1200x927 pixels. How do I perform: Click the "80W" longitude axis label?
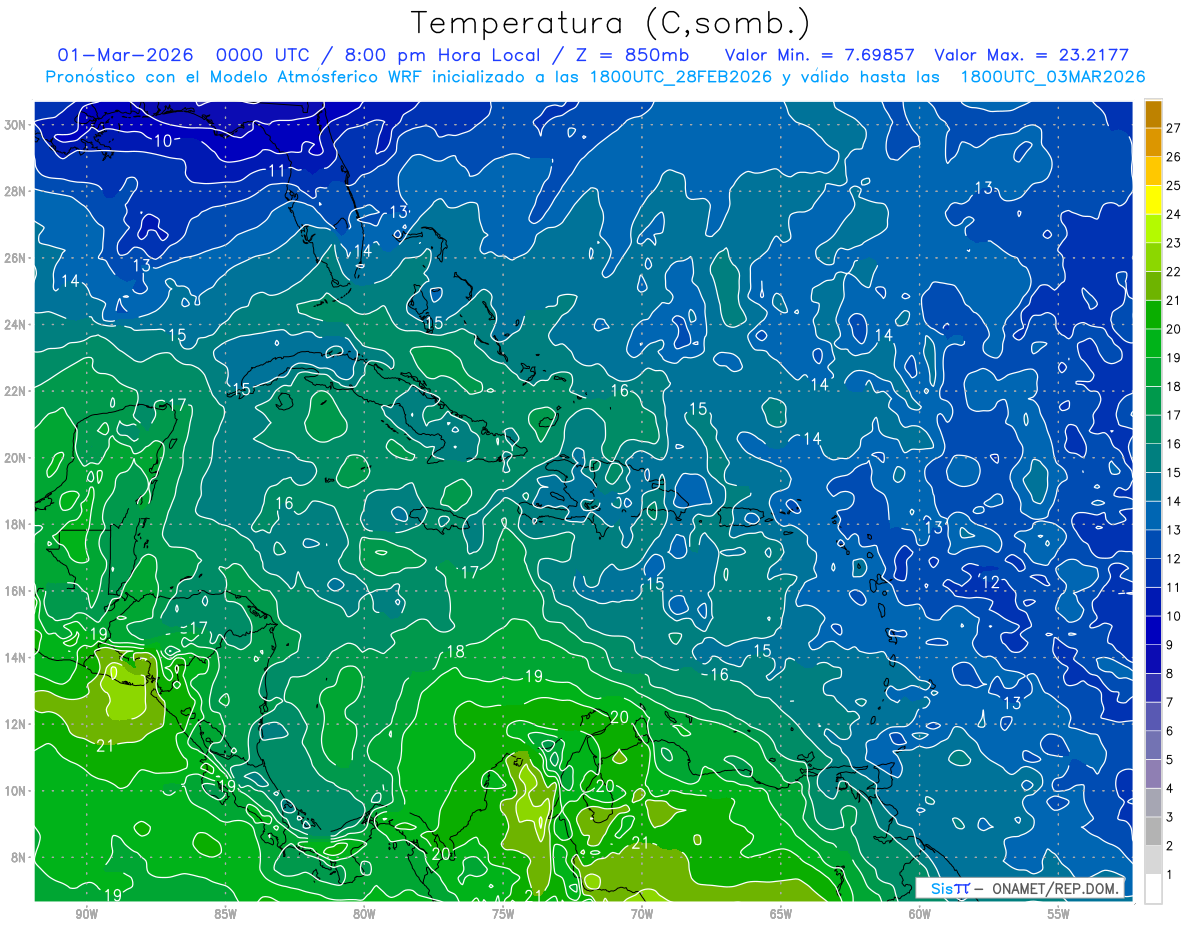(364, 914)
